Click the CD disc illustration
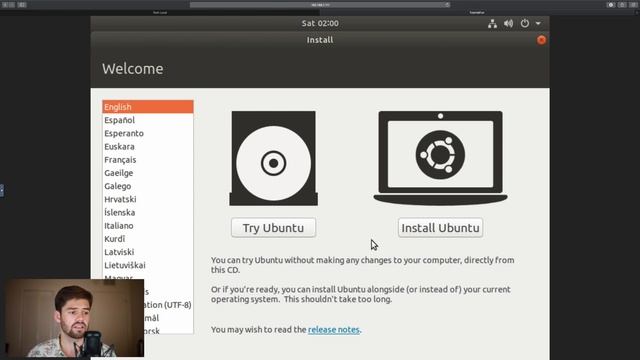640x360 pixels. [x=273, y=158]
